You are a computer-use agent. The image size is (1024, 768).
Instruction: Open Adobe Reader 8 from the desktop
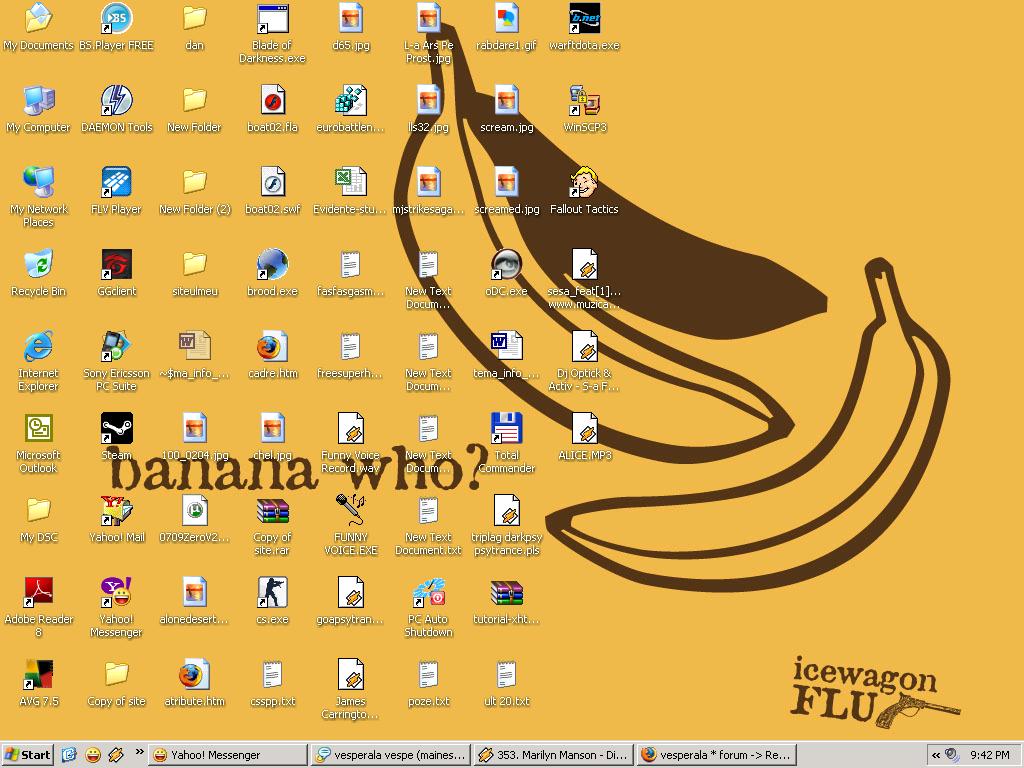pos(38,593)
